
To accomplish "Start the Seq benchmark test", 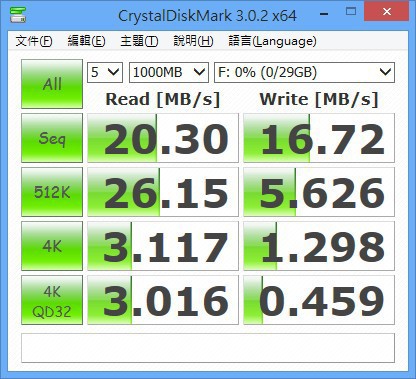I will pyautogui.click(x=52, y=138).
